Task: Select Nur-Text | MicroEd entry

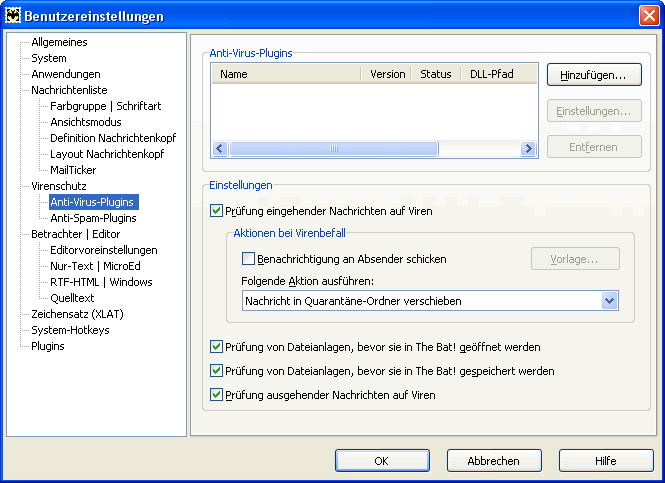Action: [95, 266]
